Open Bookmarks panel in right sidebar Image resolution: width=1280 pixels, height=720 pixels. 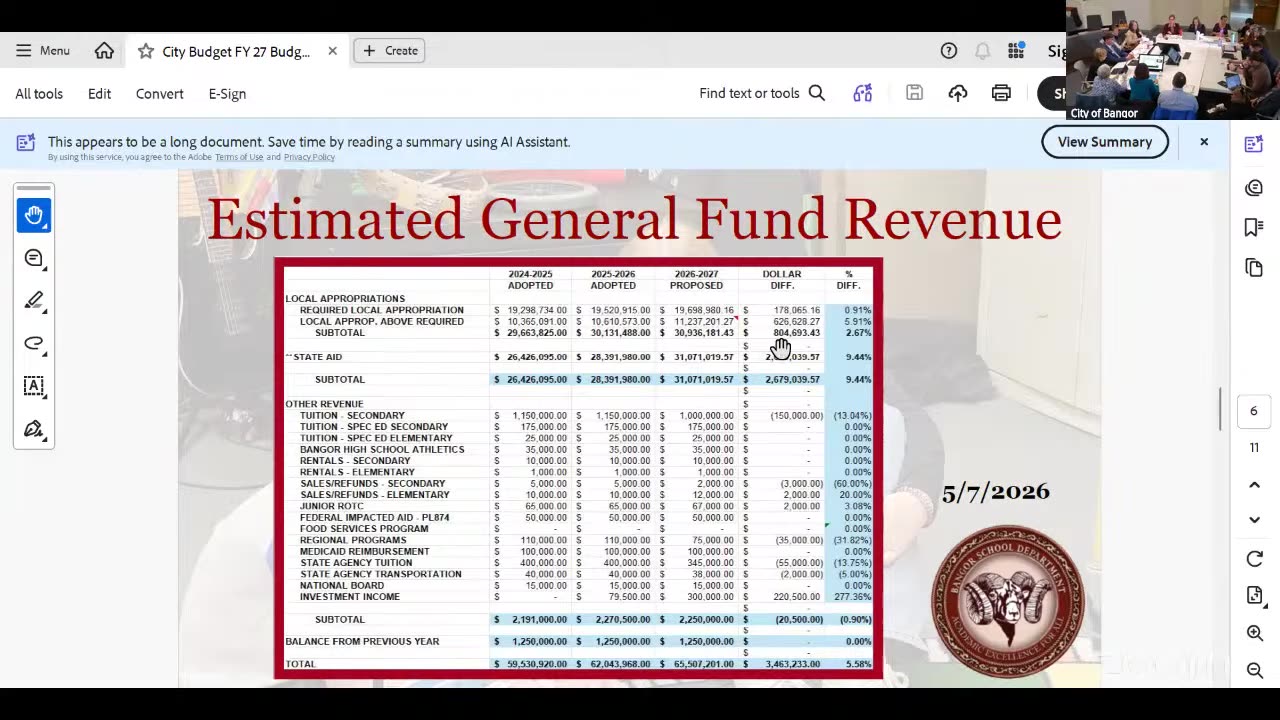pos(1254,227)
